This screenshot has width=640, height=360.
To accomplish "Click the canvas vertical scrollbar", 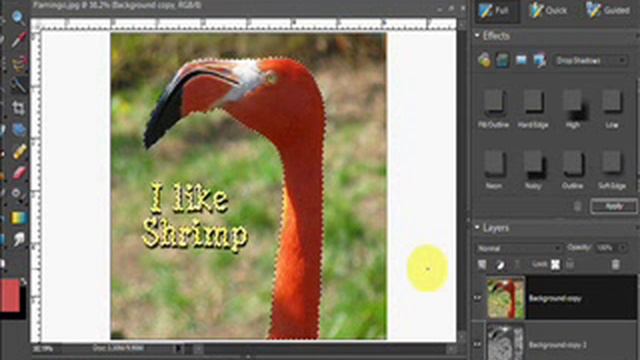I will pos(462,180).
